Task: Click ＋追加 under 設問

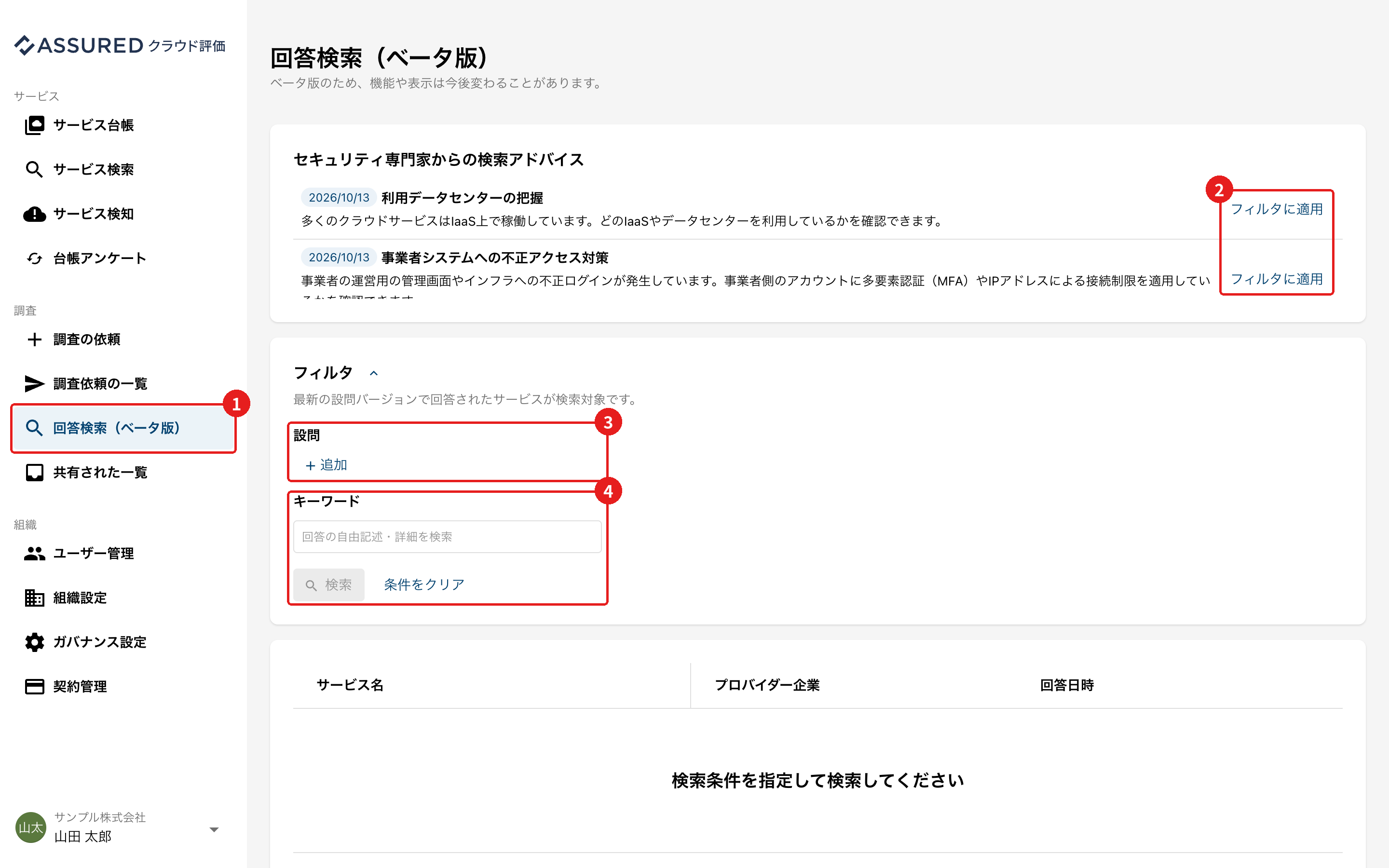Action: pyautogui.click(x=326, y=465)
